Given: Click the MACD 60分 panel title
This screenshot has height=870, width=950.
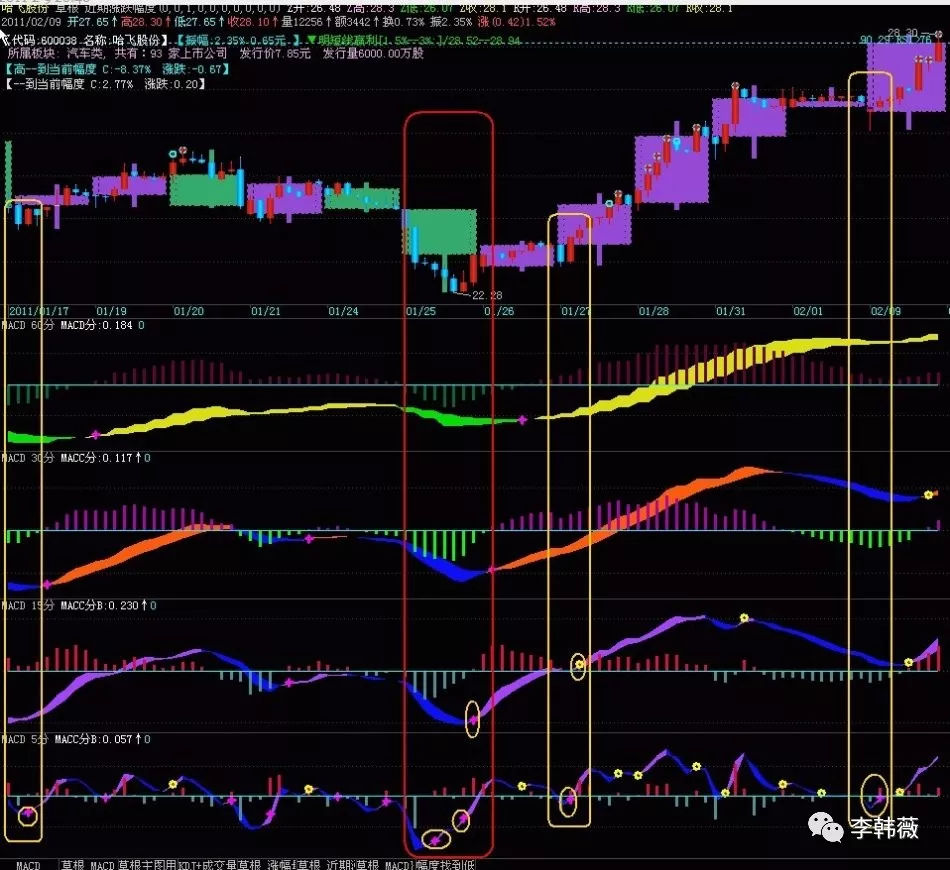Looking at the screenshot, I should (28, 325).
